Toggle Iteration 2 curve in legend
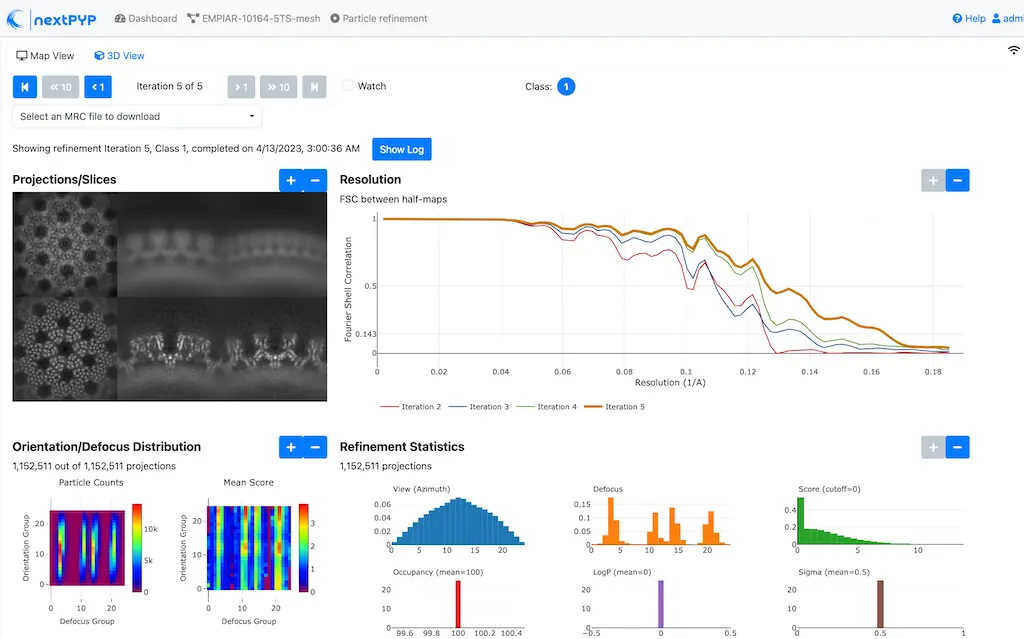 pyautogui.click(x=411, y=407)
